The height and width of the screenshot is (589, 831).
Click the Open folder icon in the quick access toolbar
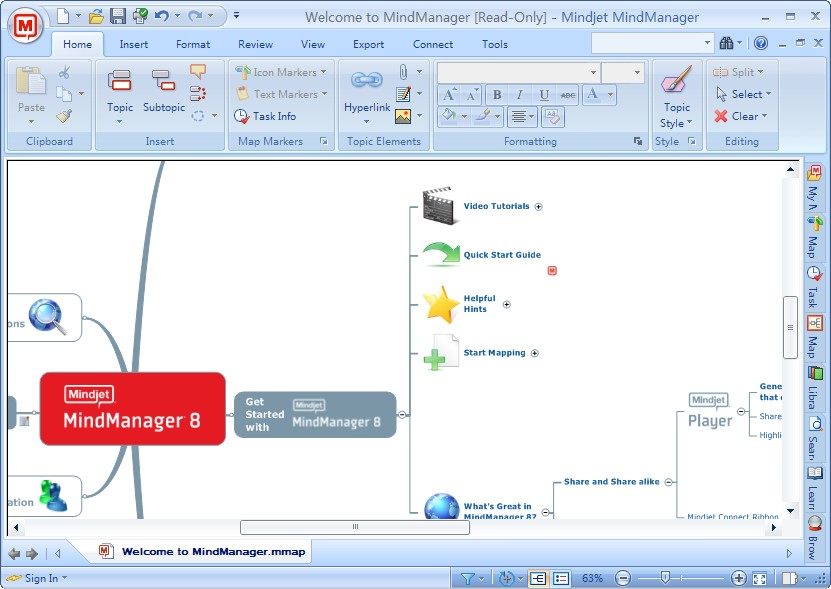[x=96, y=16]
